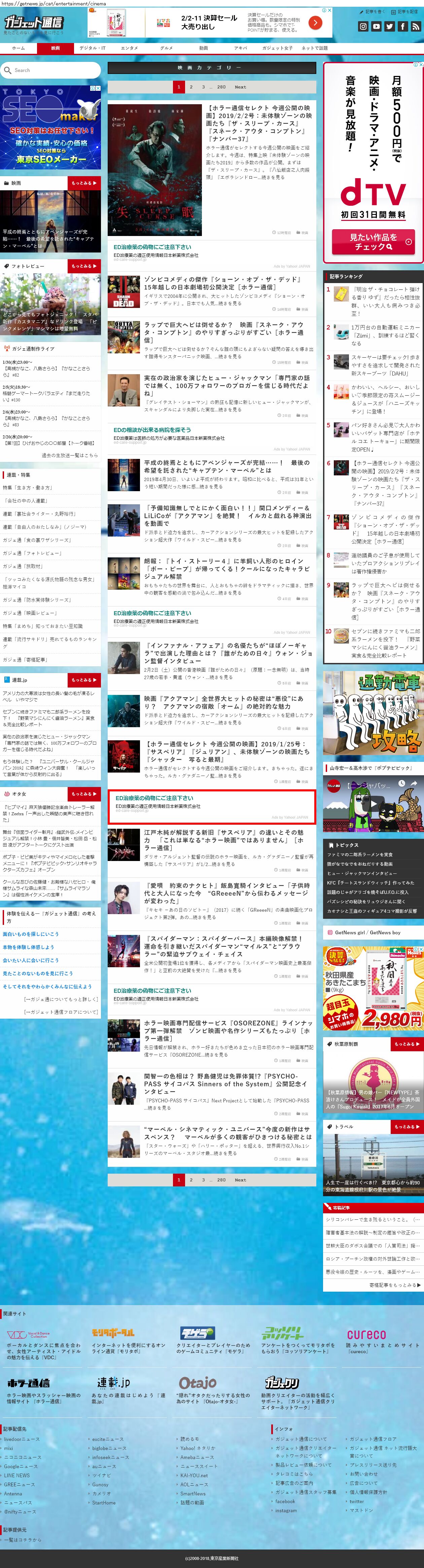The width and height of the screenshot is (424, 1568).
Task: Click 寄稿記事をもっとみる link
Action: 395,1285
